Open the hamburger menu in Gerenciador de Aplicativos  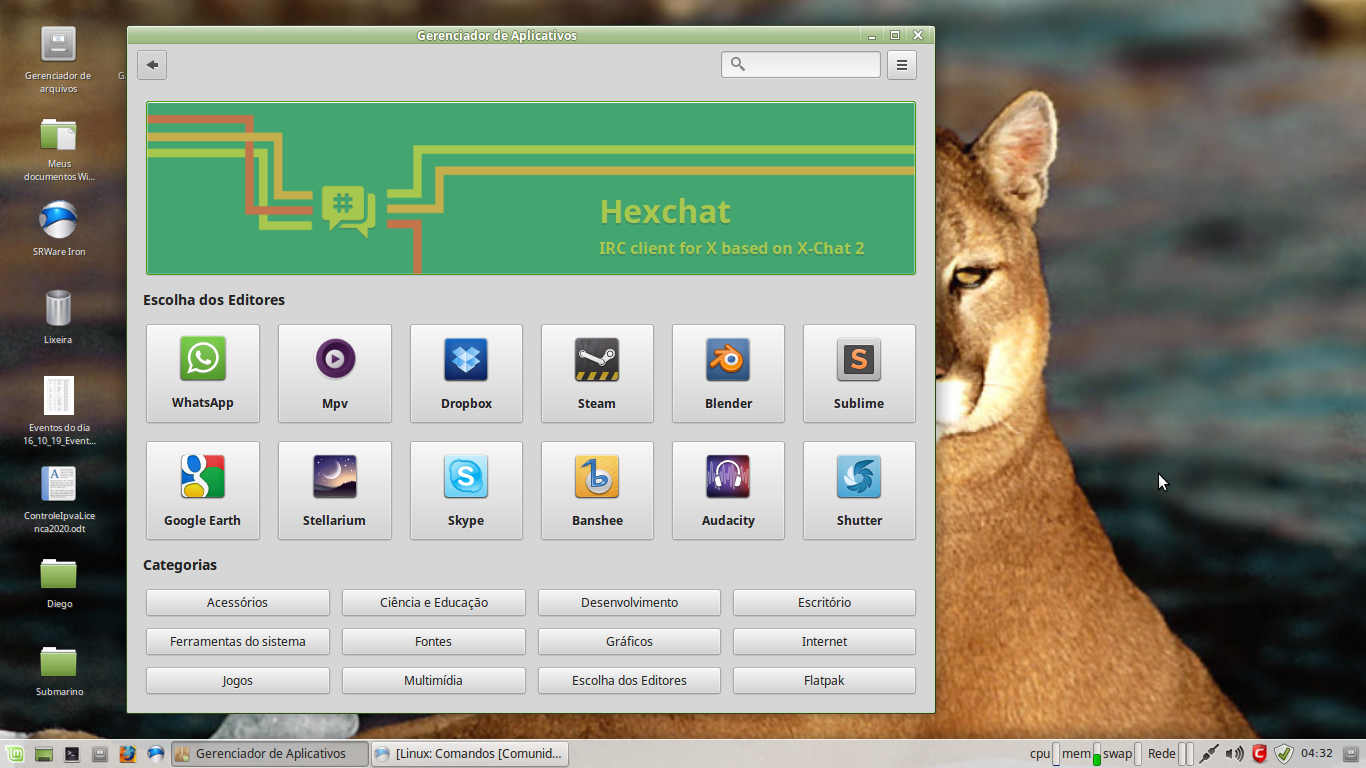coord(902,65)
